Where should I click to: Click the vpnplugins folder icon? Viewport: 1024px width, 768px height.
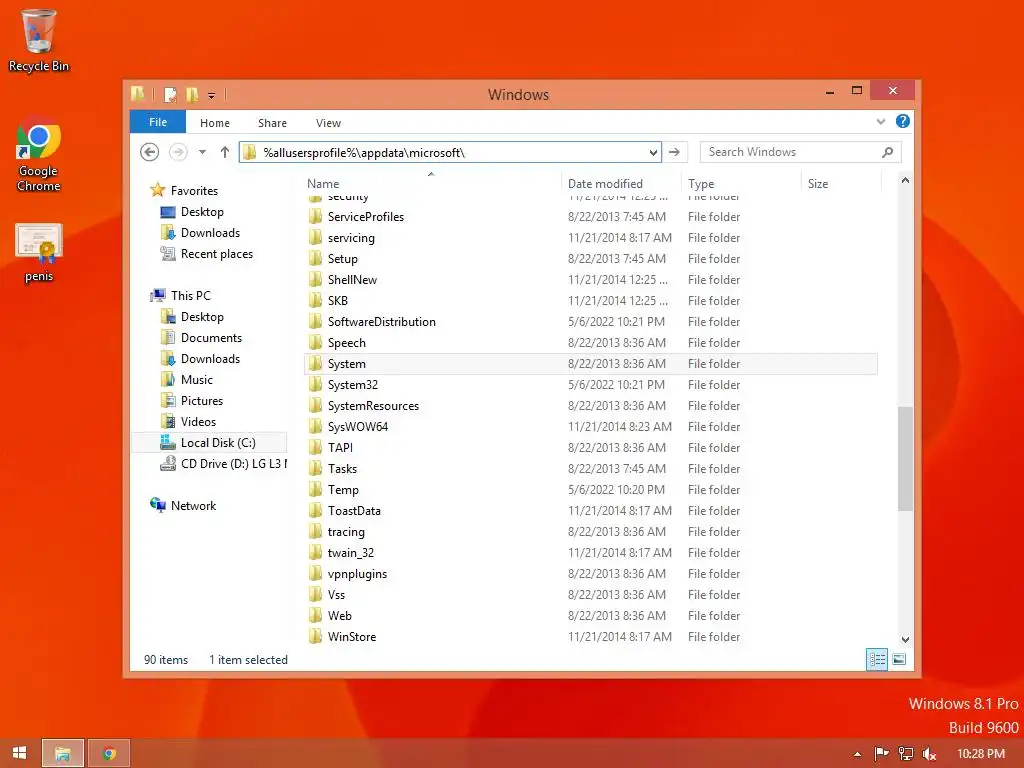[315, 573]
